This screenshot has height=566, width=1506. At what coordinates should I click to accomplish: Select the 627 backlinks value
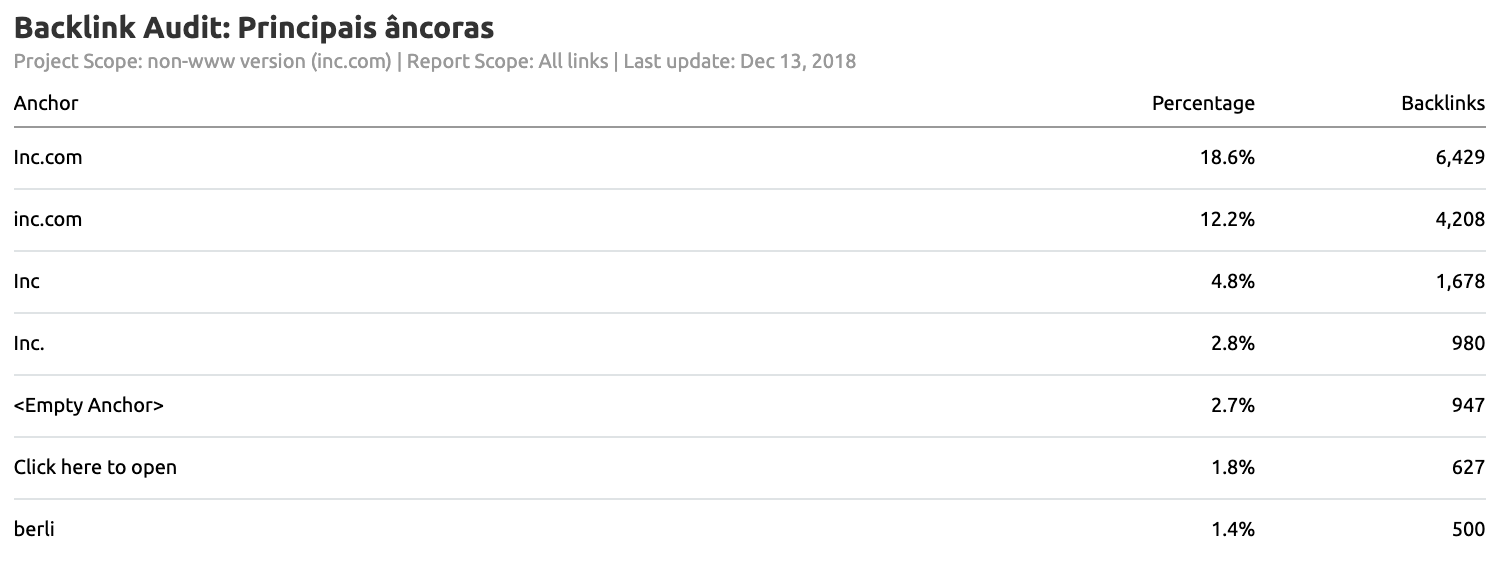(x=1468, y=467)
